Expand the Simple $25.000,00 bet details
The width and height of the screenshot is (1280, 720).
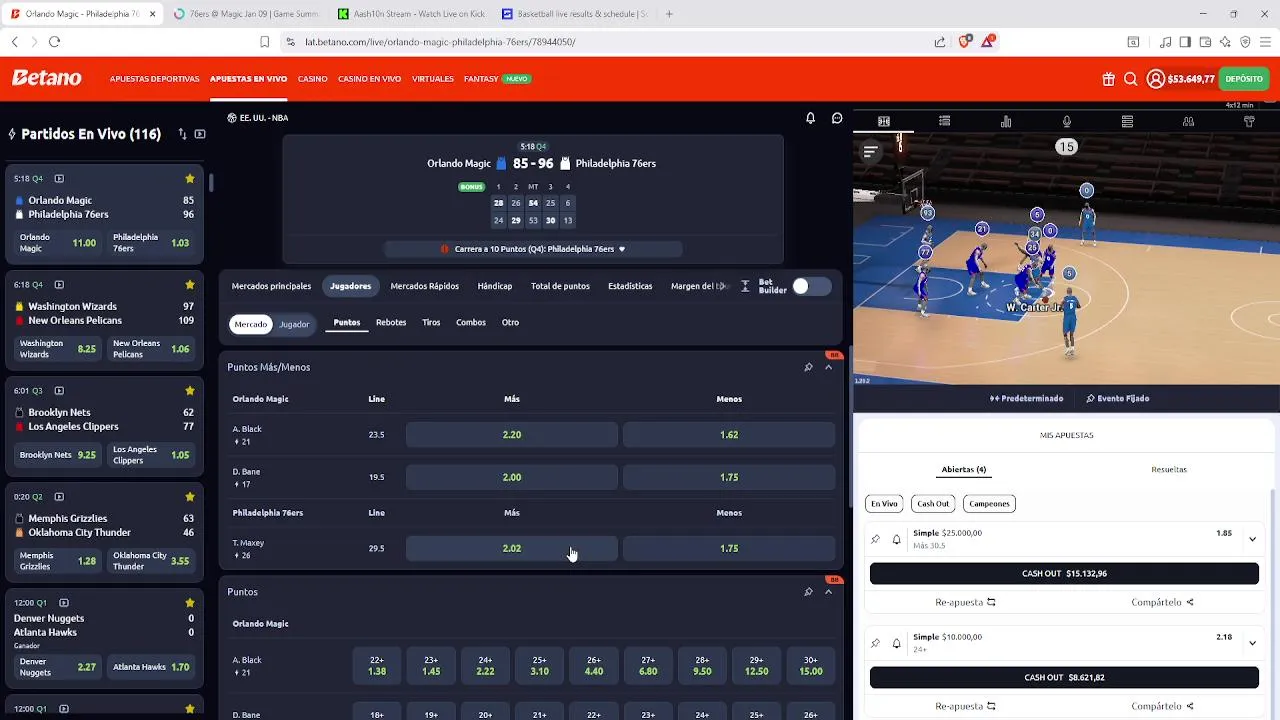click(1252, 539)
